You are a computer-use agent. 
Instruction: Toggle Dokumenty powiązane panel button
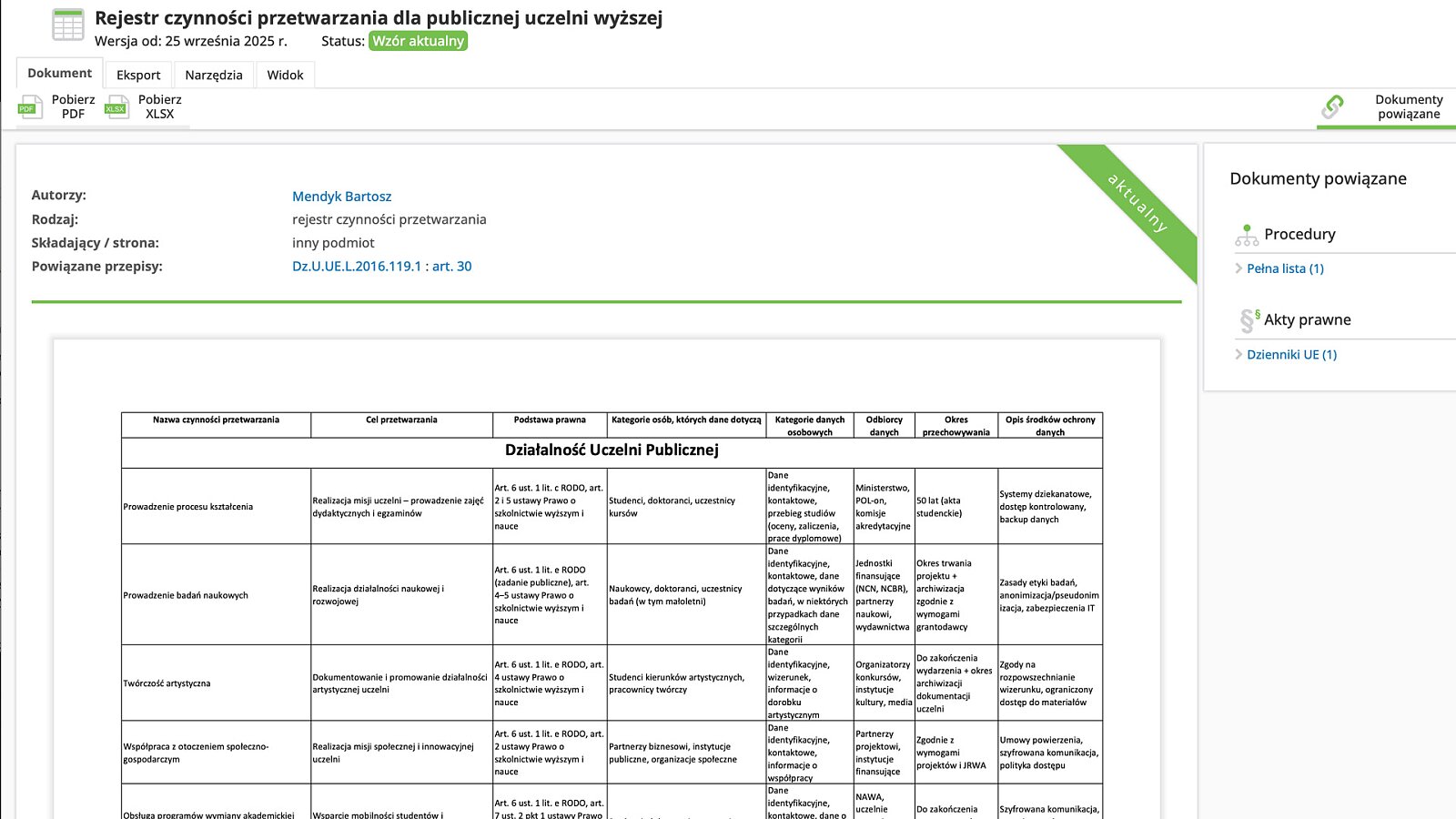(x=1408, y=106)
